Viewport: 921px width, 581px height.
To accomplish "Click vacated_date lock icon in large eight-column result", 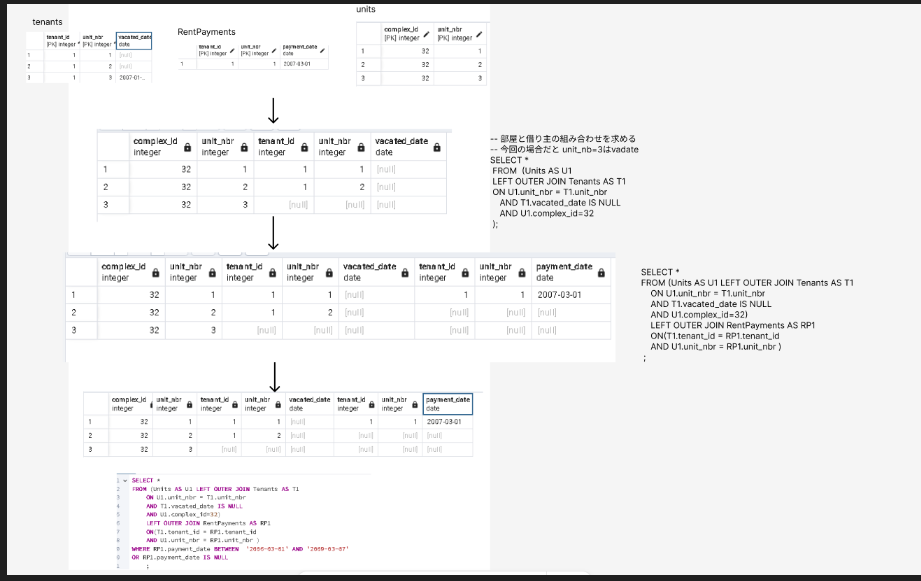I will (405, 273).
